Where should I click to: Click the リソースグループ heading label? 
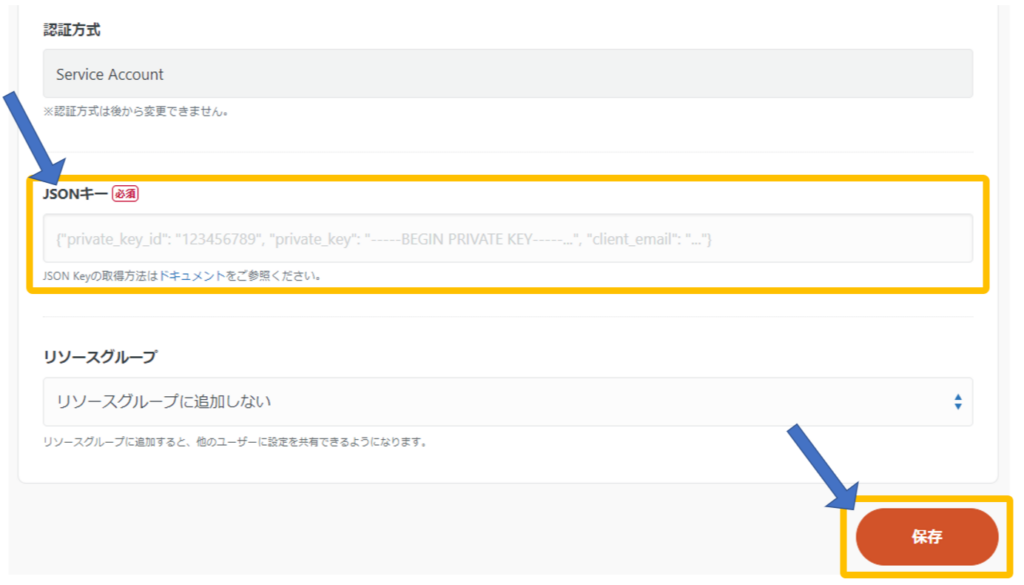(x=100, y=356)
